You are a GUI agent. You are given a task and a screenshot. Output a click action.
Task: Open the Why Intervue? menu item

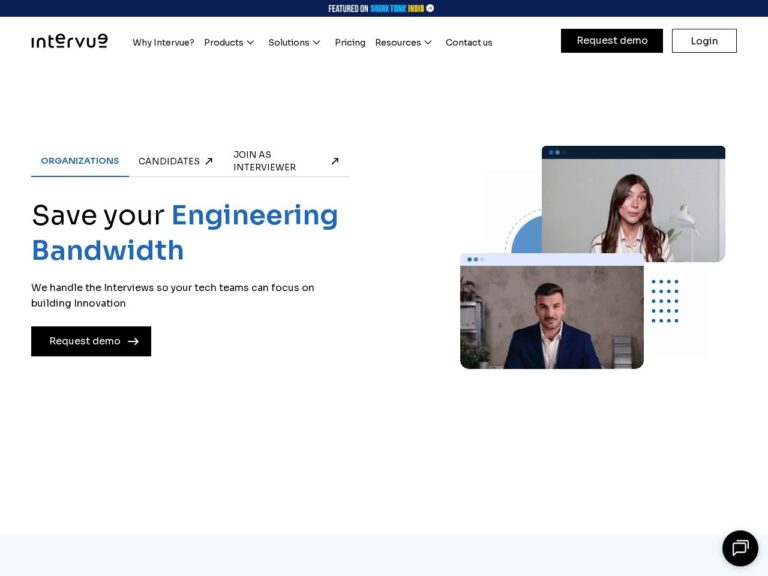[x=163, y=42]
